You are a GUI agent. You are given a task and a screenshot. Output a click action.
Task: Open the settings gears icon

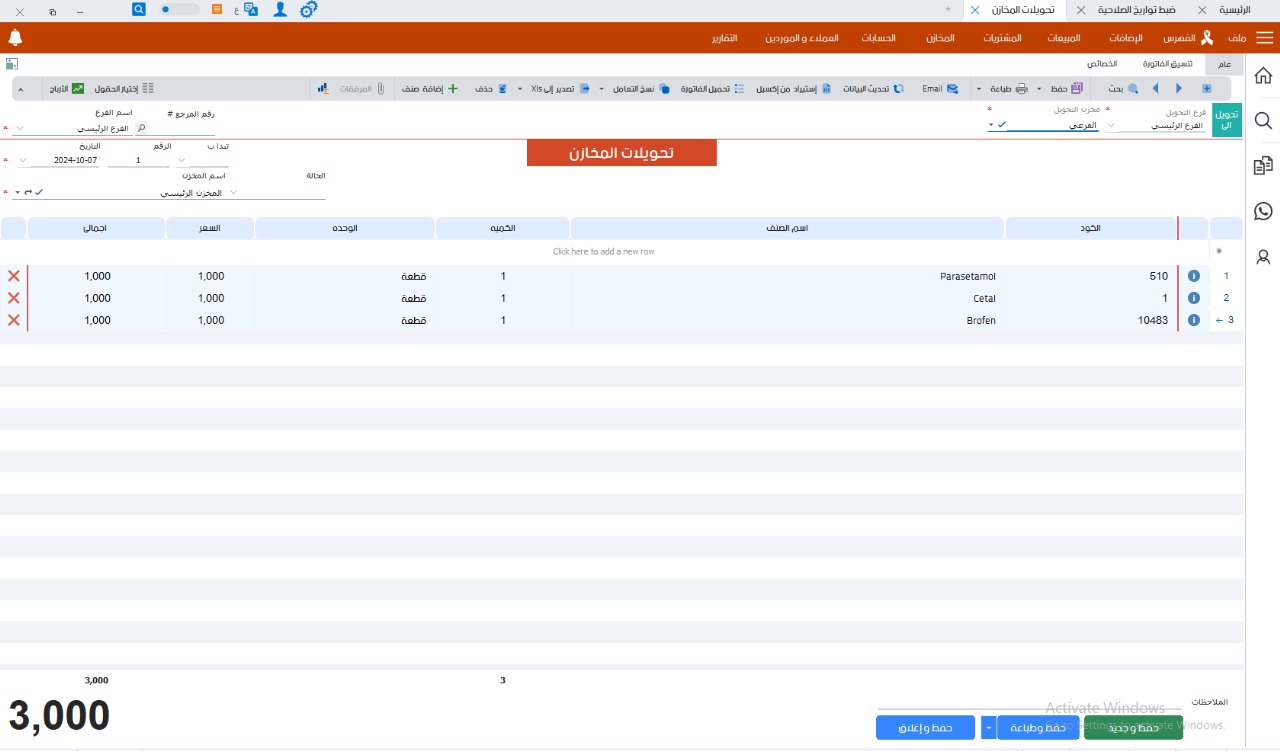(309, 9)
